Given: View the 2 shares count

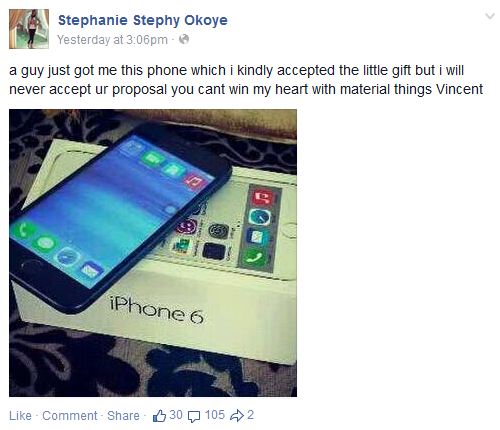Looking at the screenshot, I should [250, 415].
